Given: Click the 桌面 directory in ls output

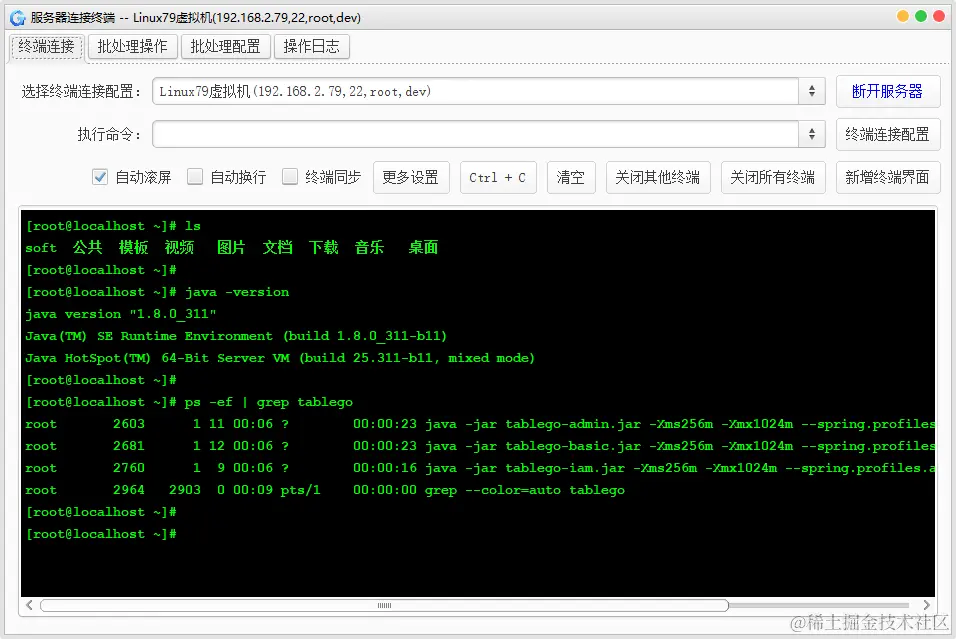Looking at the screenshot, I should [423, 248].
